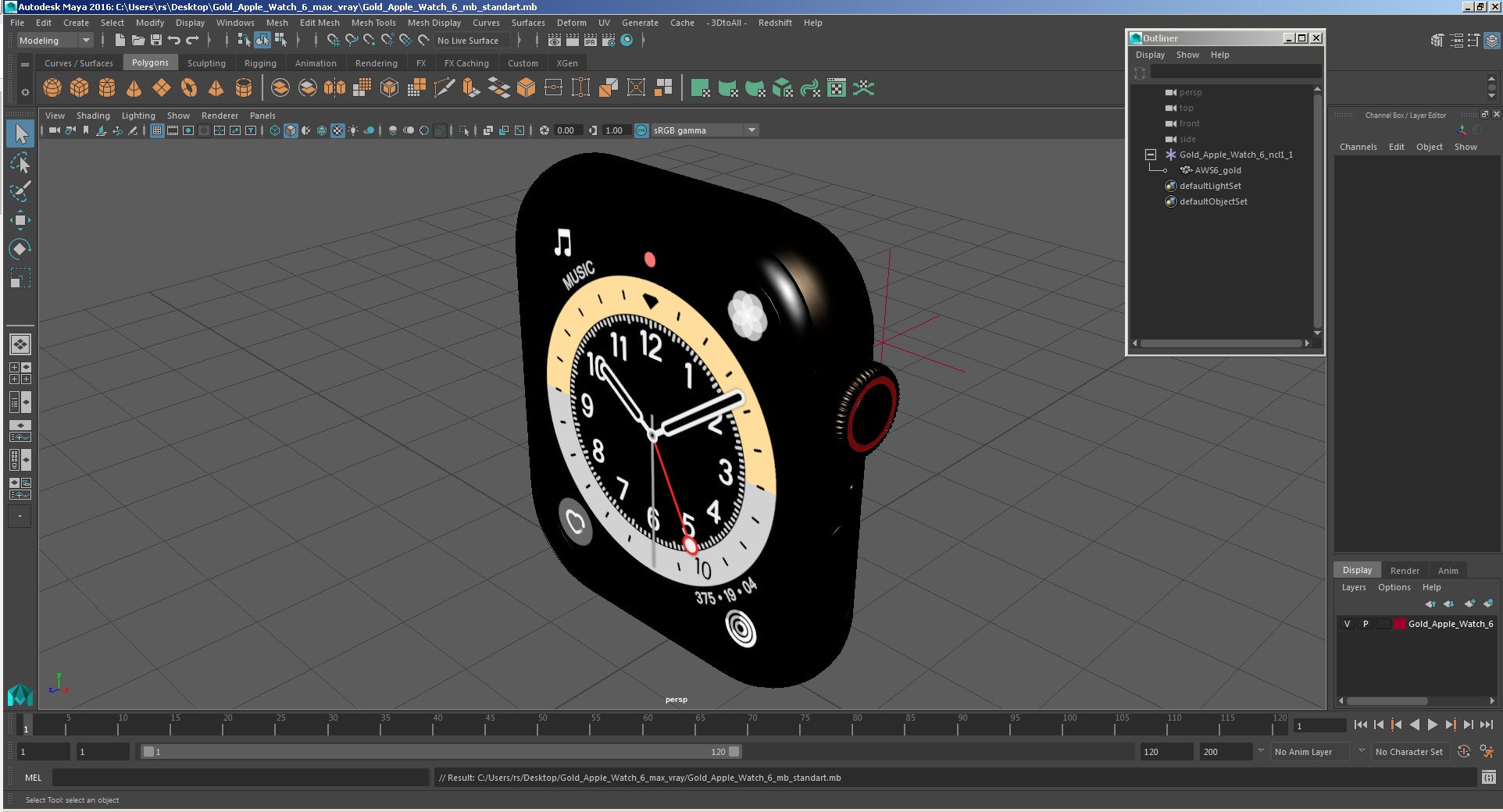Open the render settings clapboard-gear icon
Image resolution: width=1503 pixels, height=812 pixels.
(x=609, y=40)
